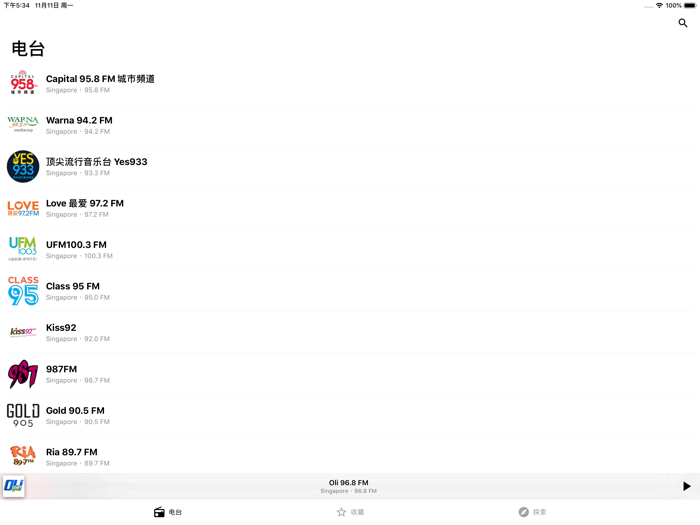
Task: Open the search magnifier icon
Action: (683, 23)
